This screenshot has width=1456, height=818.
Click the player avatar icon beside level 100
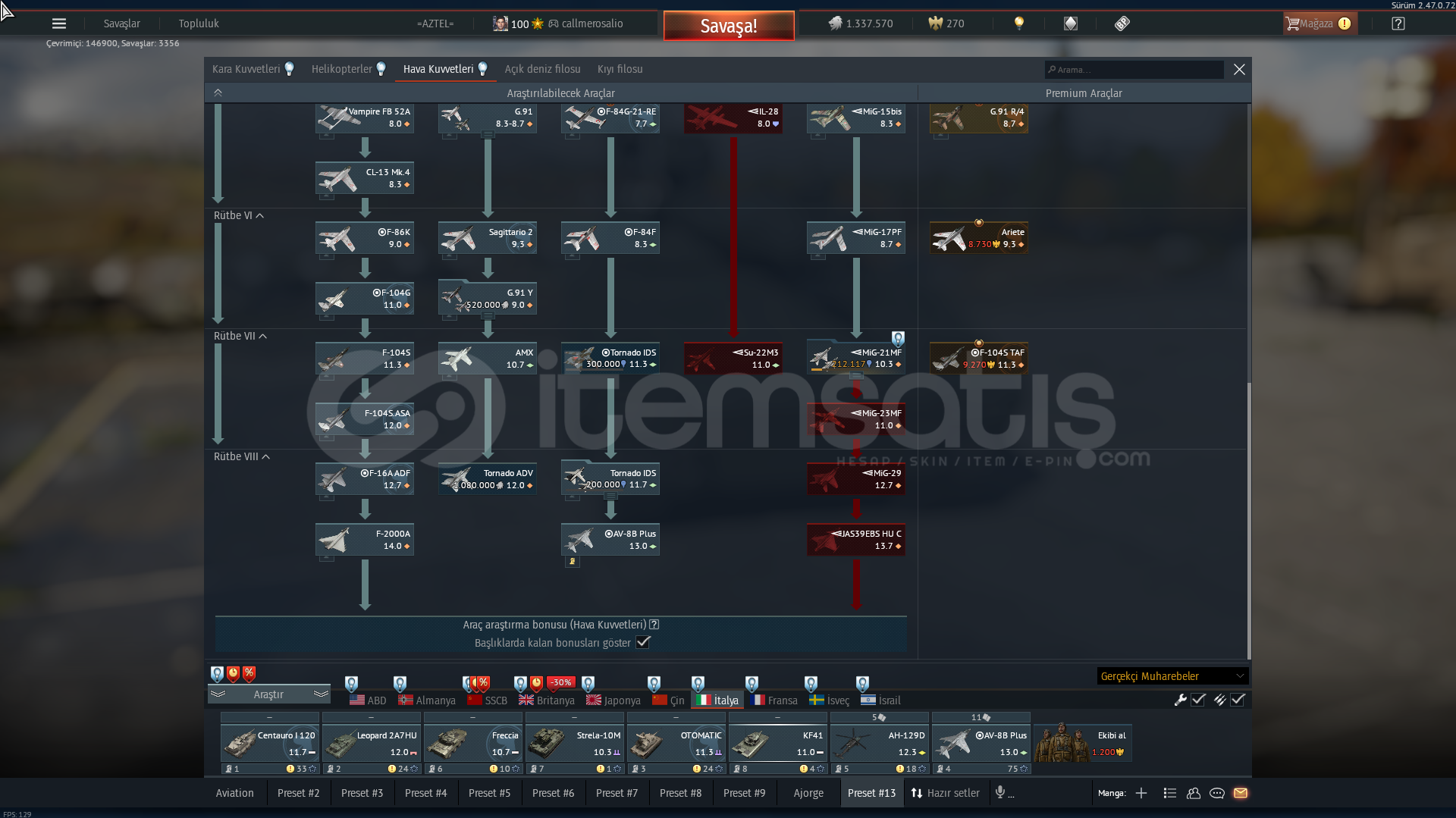click(x=500, y=24)
